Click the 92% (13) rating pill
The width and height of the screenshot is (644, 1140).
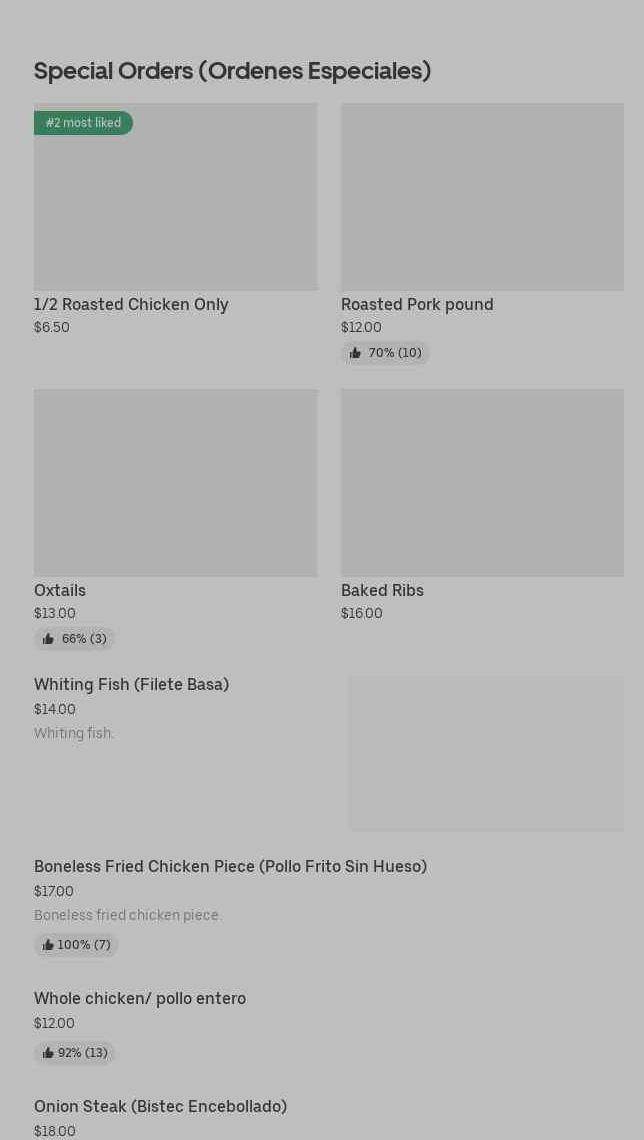75,1053
